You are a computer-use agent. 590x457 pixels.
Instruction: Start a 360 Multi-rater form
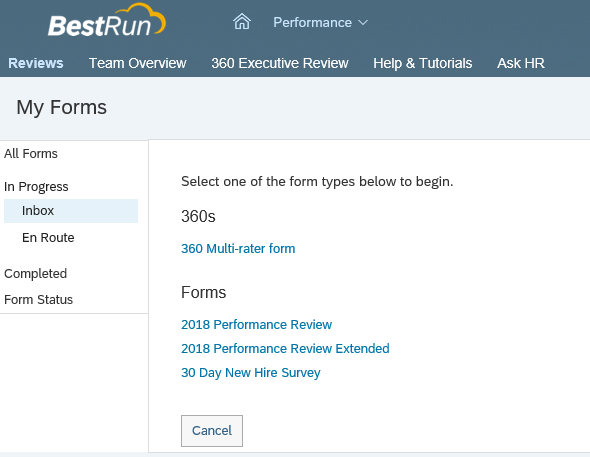tap(238, 249)
